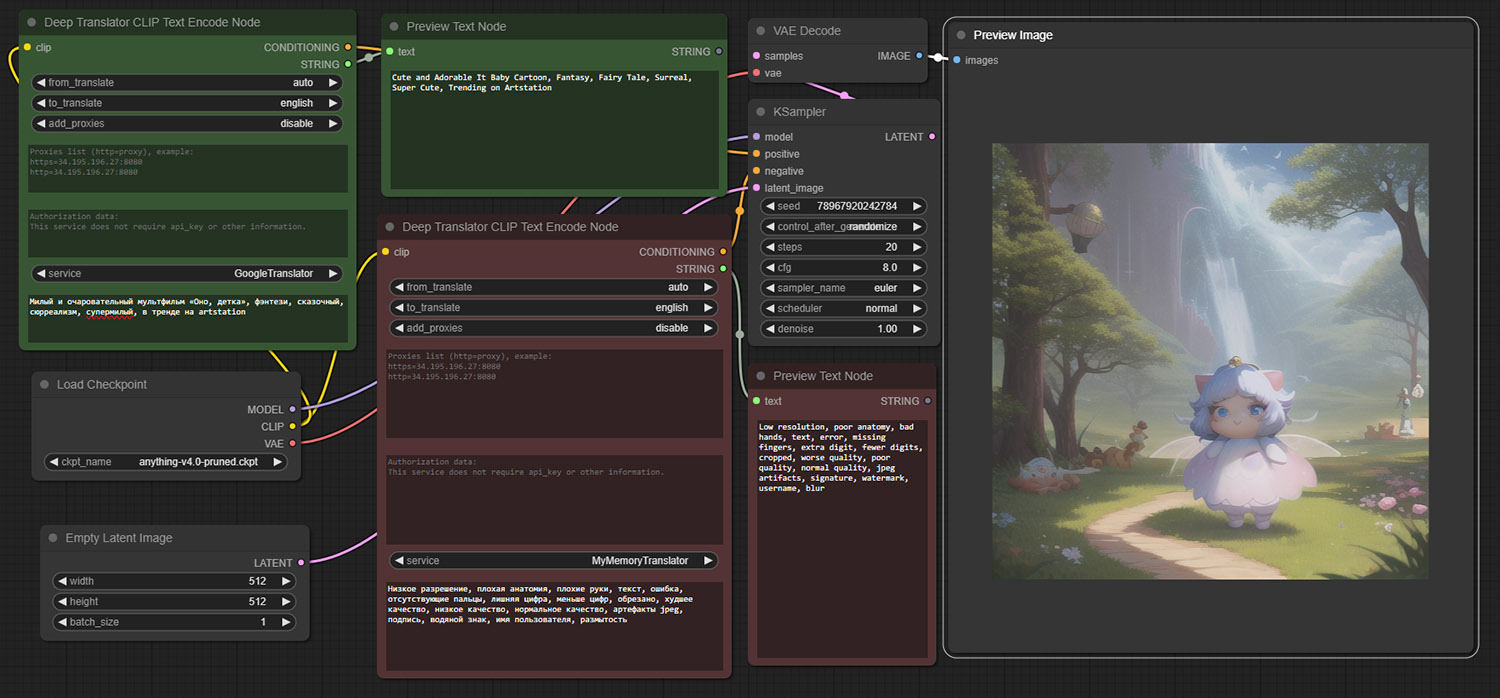The image size is (1500, 698).
Task: Collapse the Preview Image node with its dot
Action: 961,35
